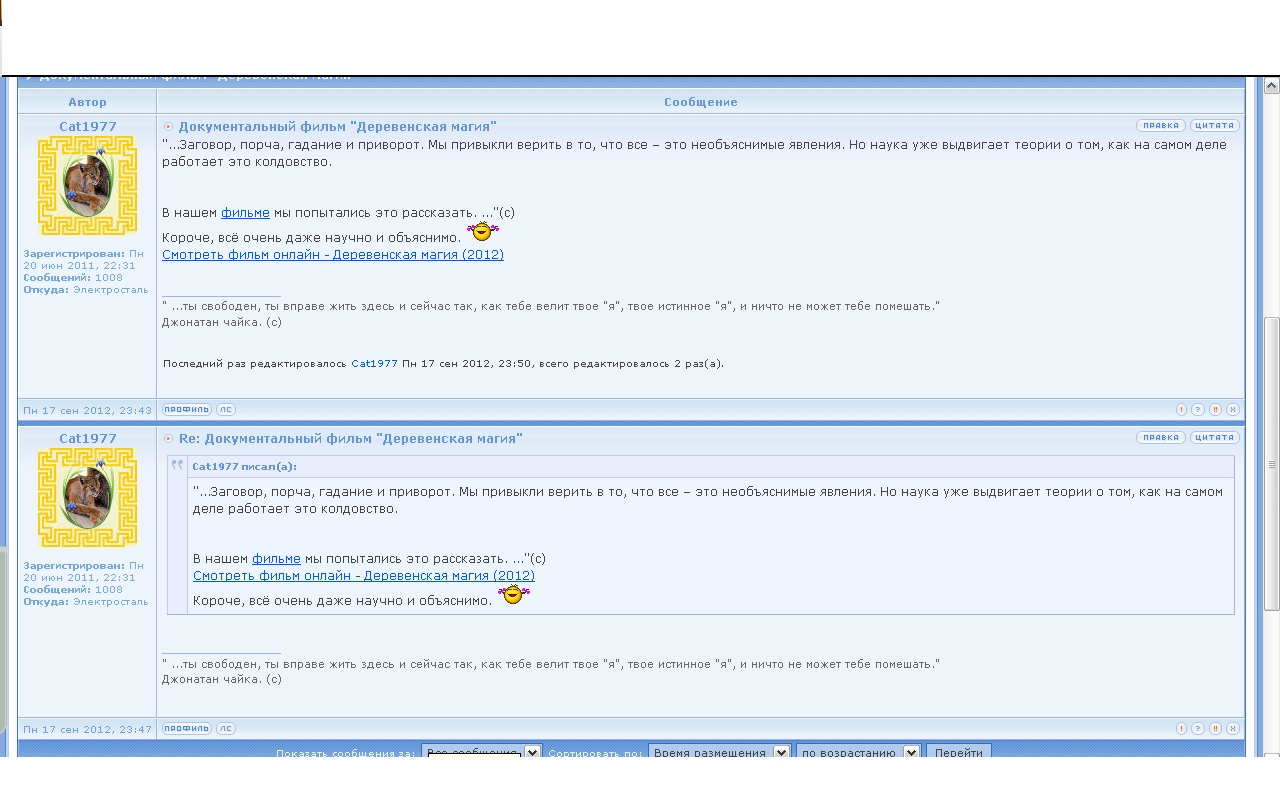Click "Cat1977 писал(а):" quote header
Screen dimensions: 1280x800
[244, 467]
